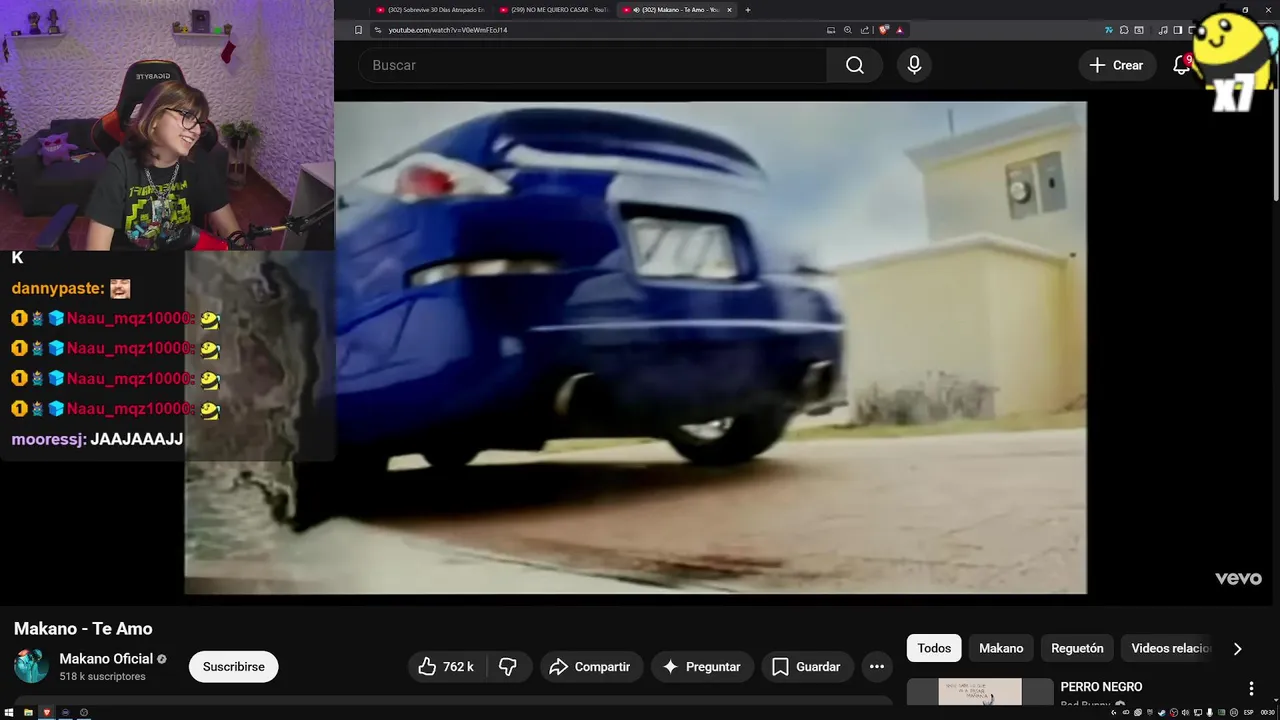Open Makano Oficial channel avatar
1280x720 pixels.
30,666
